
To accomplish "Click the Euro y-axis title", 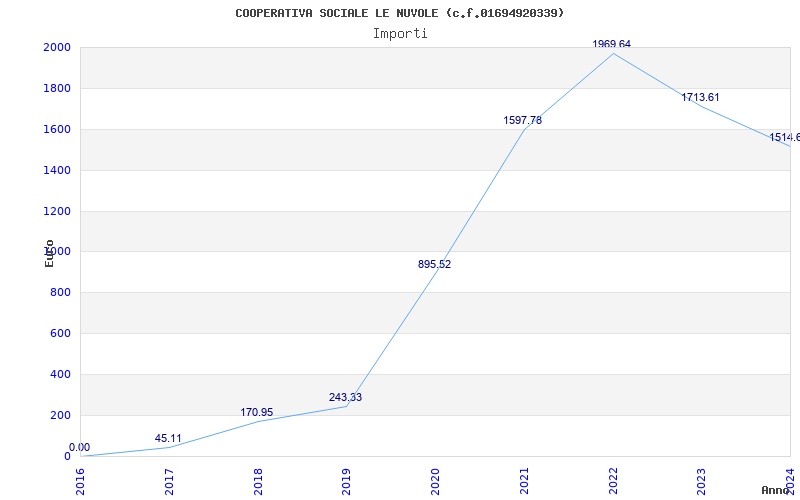I will coord(49,253).
